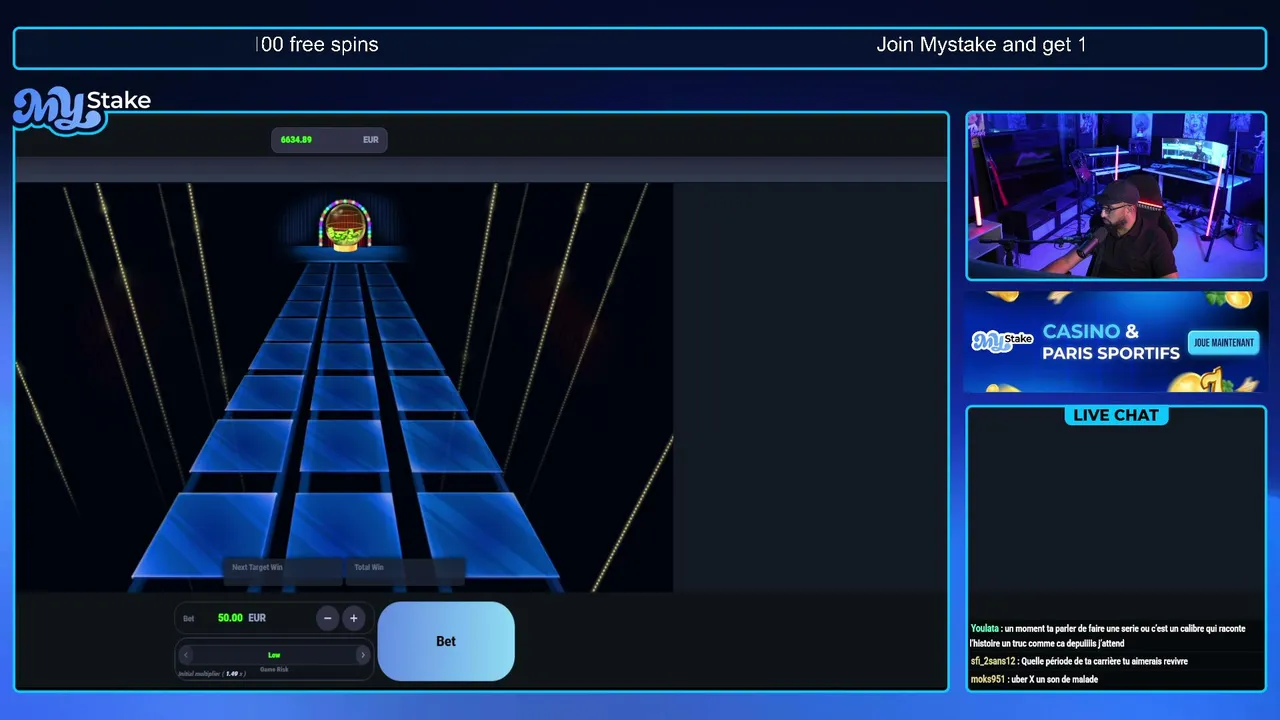Click the MyStake logo at top left
Viewport: 1280px width, 720px height.
(x=82, y=109)
